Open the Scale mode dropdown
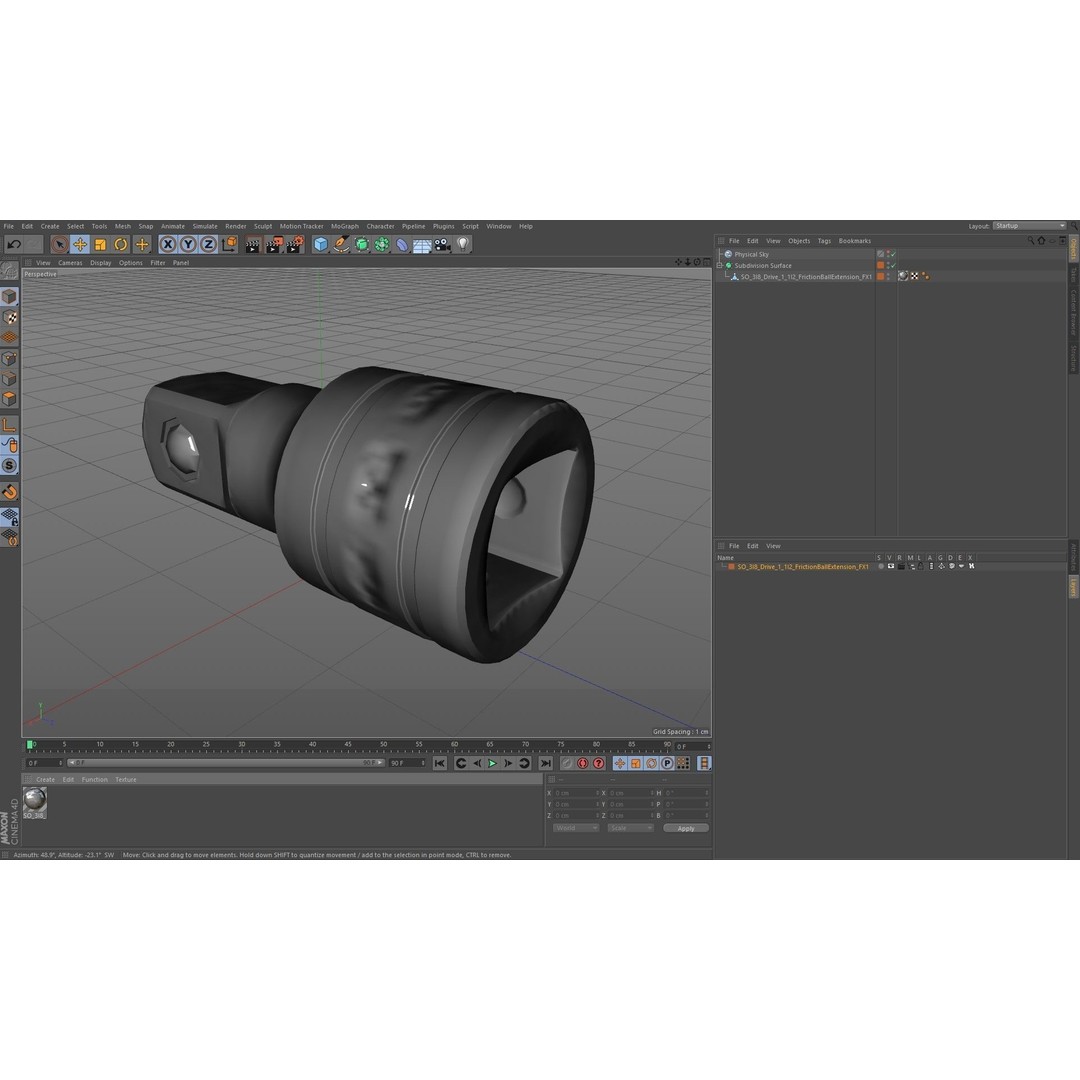The width and height of the screenshot is (1080, 1080). coord(630,828)
